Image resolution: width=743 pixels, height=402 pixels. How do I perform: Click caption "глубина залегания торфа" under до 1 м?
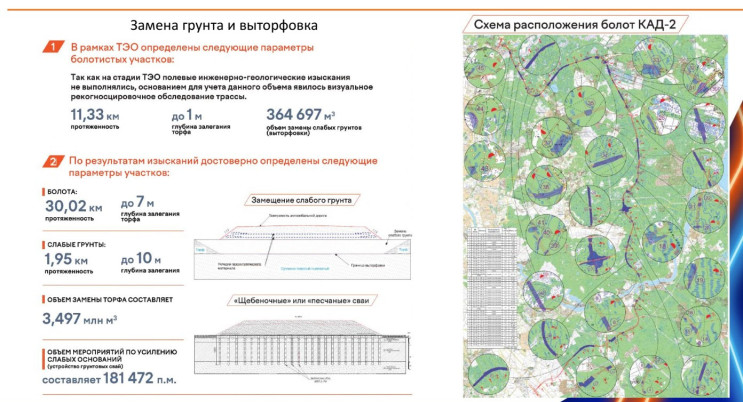(201, 129)
